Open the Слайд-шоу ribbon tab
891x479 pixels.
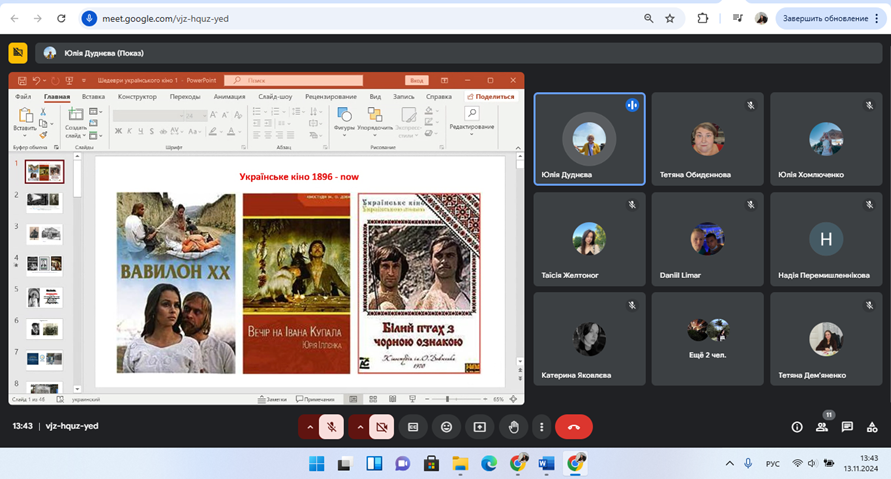pyautogui.click(x=275, y=97)
